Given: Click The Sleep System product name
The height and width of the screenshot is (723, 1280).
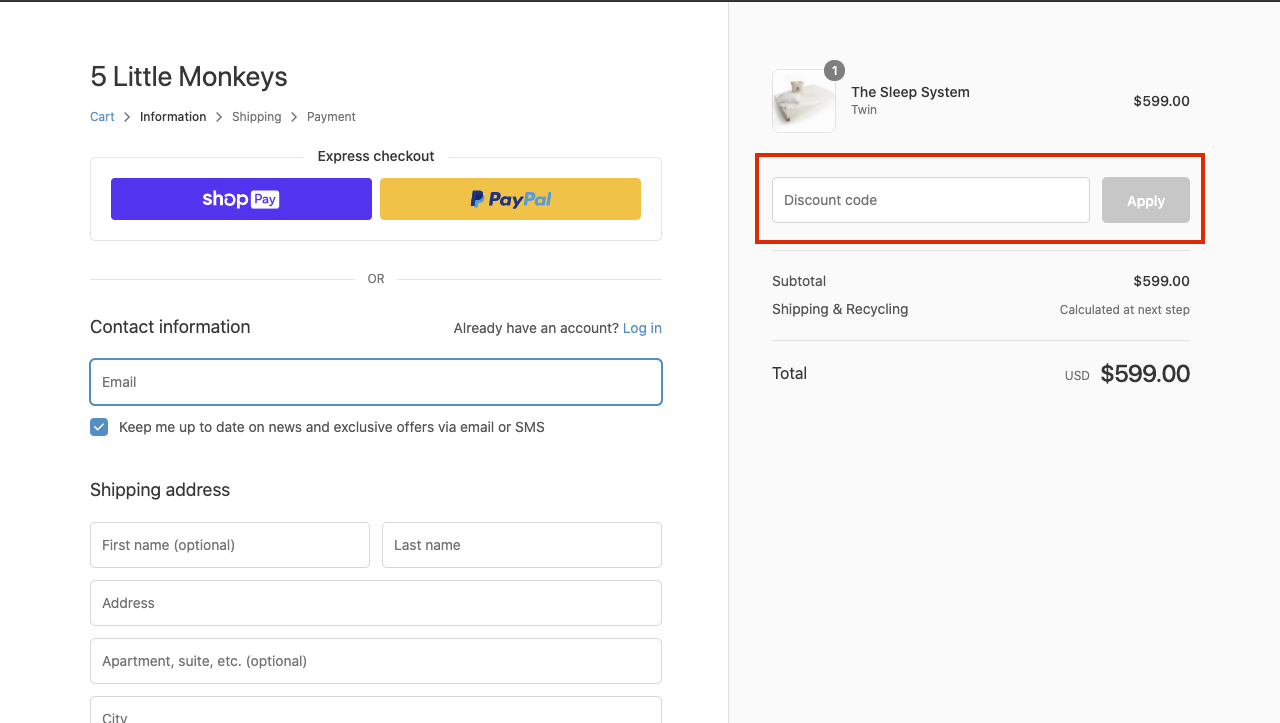Looking at the screenshot, I should tap(910, 92).
